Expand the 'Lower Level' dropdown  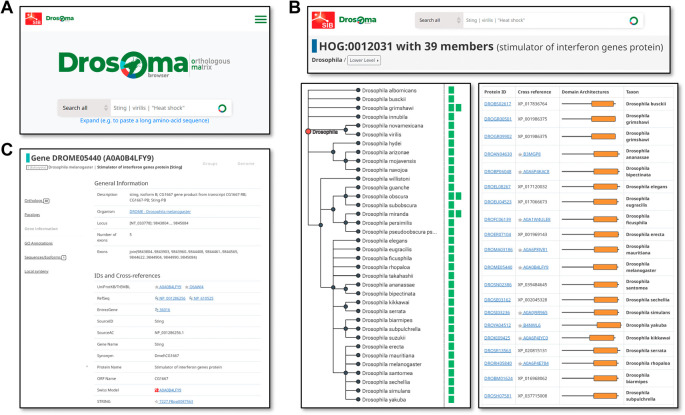[x=364, y=60]
